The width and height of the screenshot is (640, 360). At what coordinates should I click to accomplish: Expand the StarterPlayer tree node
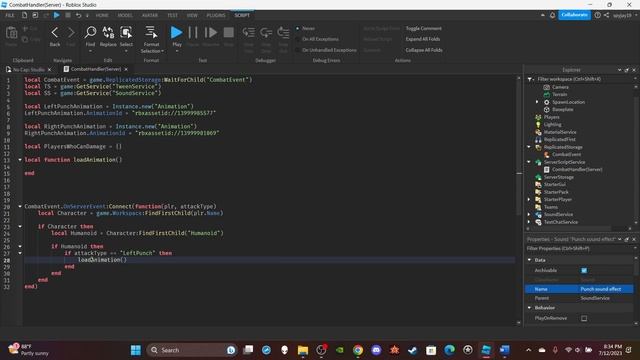[529, 200]
